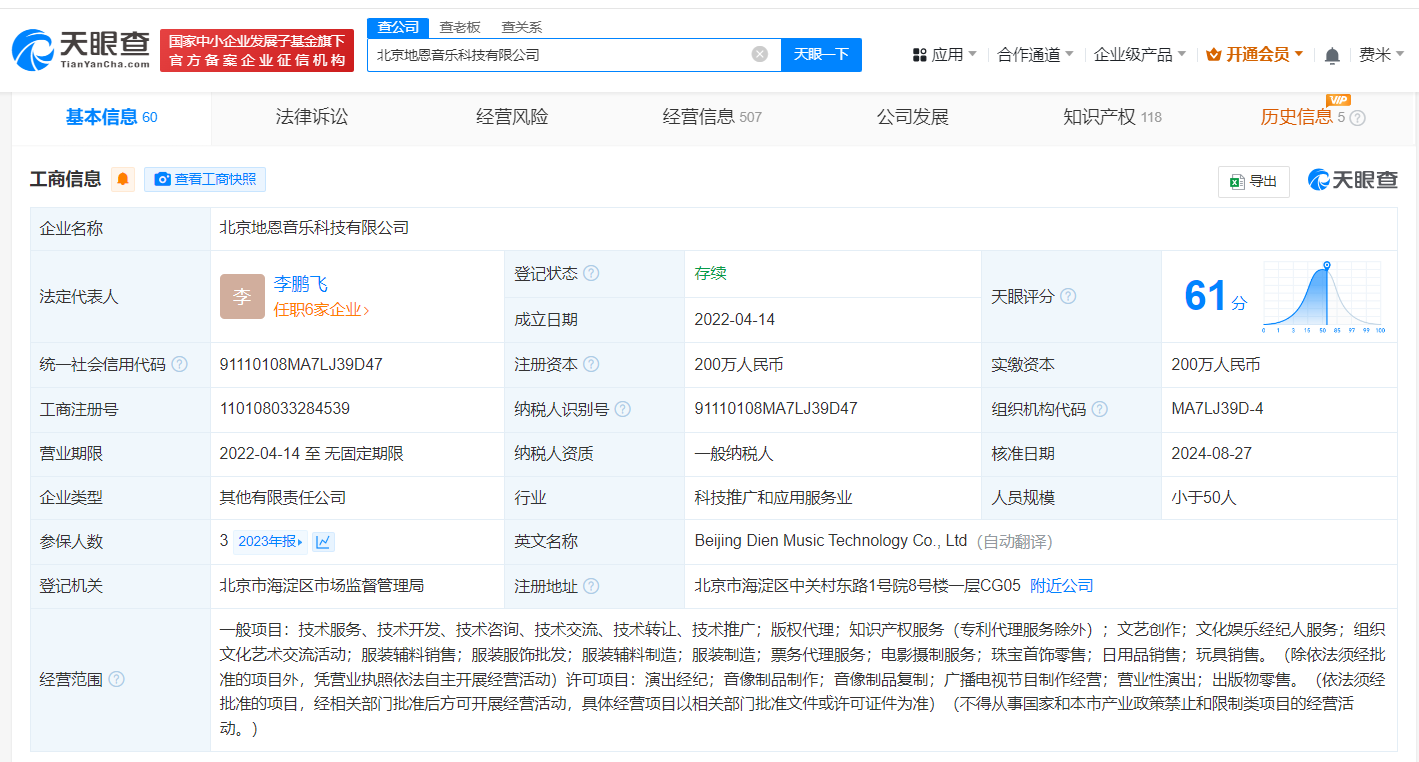Click the help icon next to 天眼评分
Viewport: 1419px width, 762px height.
pos(1068,296)
